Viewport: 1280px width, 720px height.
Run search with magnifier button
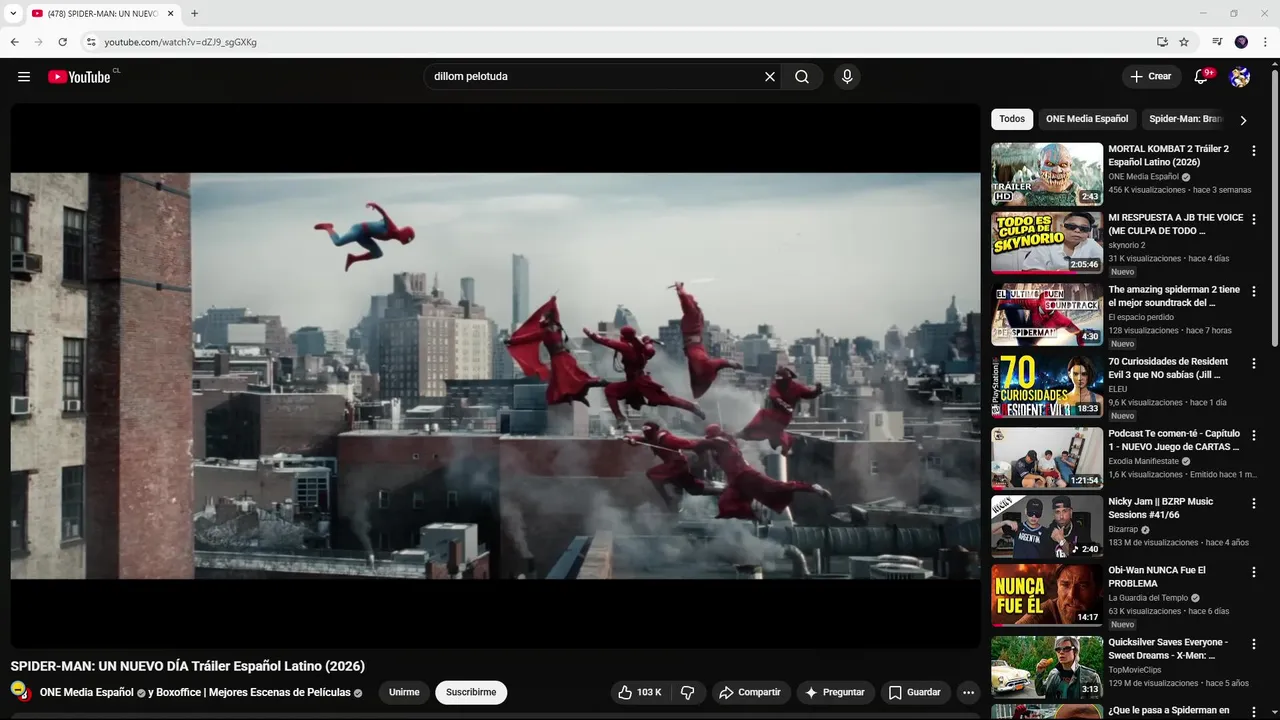tap(802, 77)
